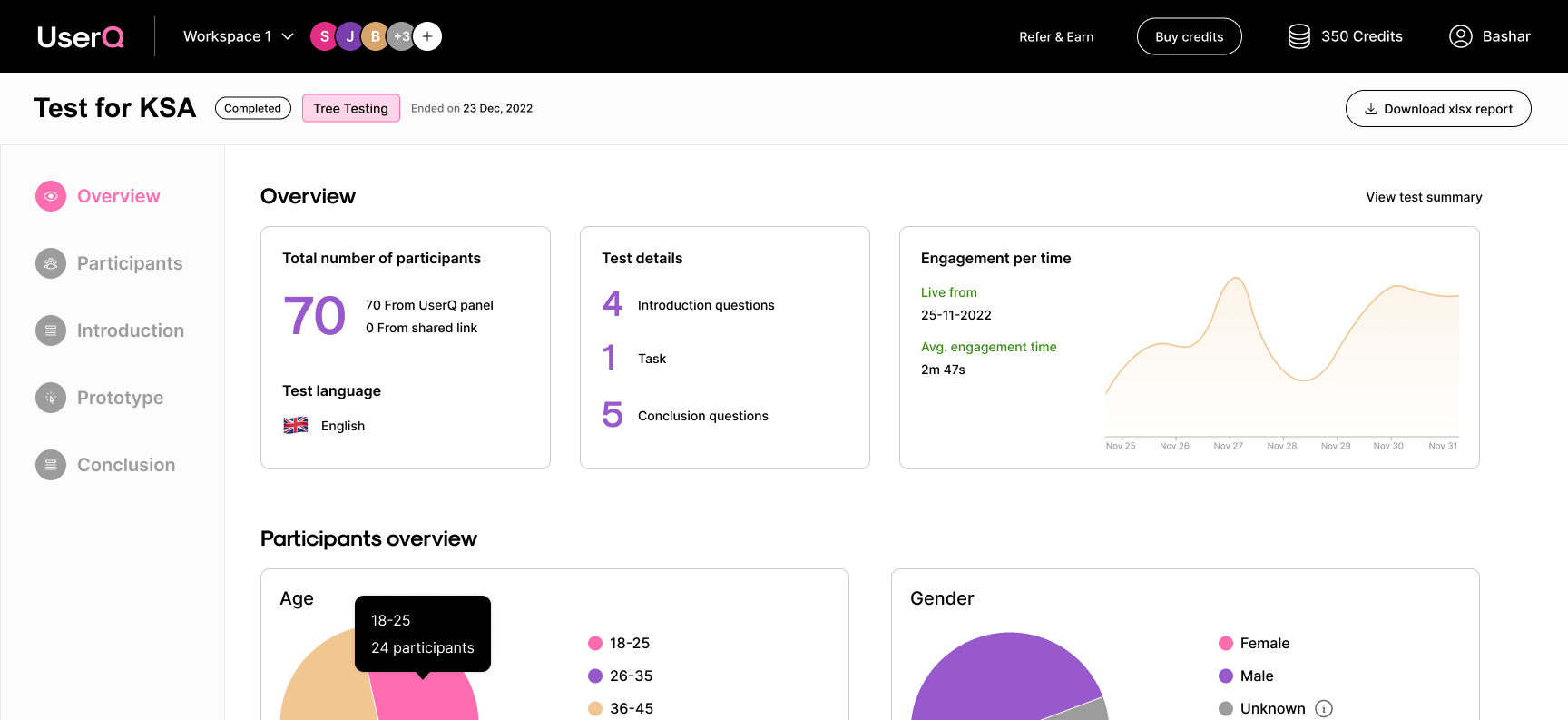The width and height of the screenshot is (1568, 720).
Task: Click the Bashar profile avatar icon
Action: [x=1460, y=36]
